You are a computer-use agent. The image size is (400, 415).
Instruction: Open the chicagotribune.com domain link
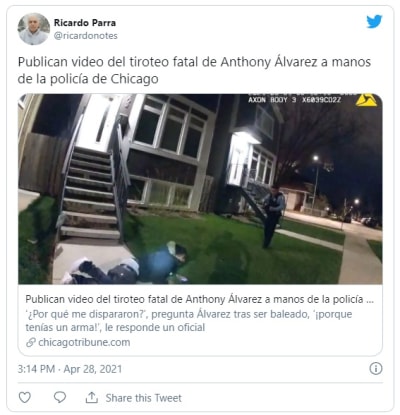(x=84, y=342)
